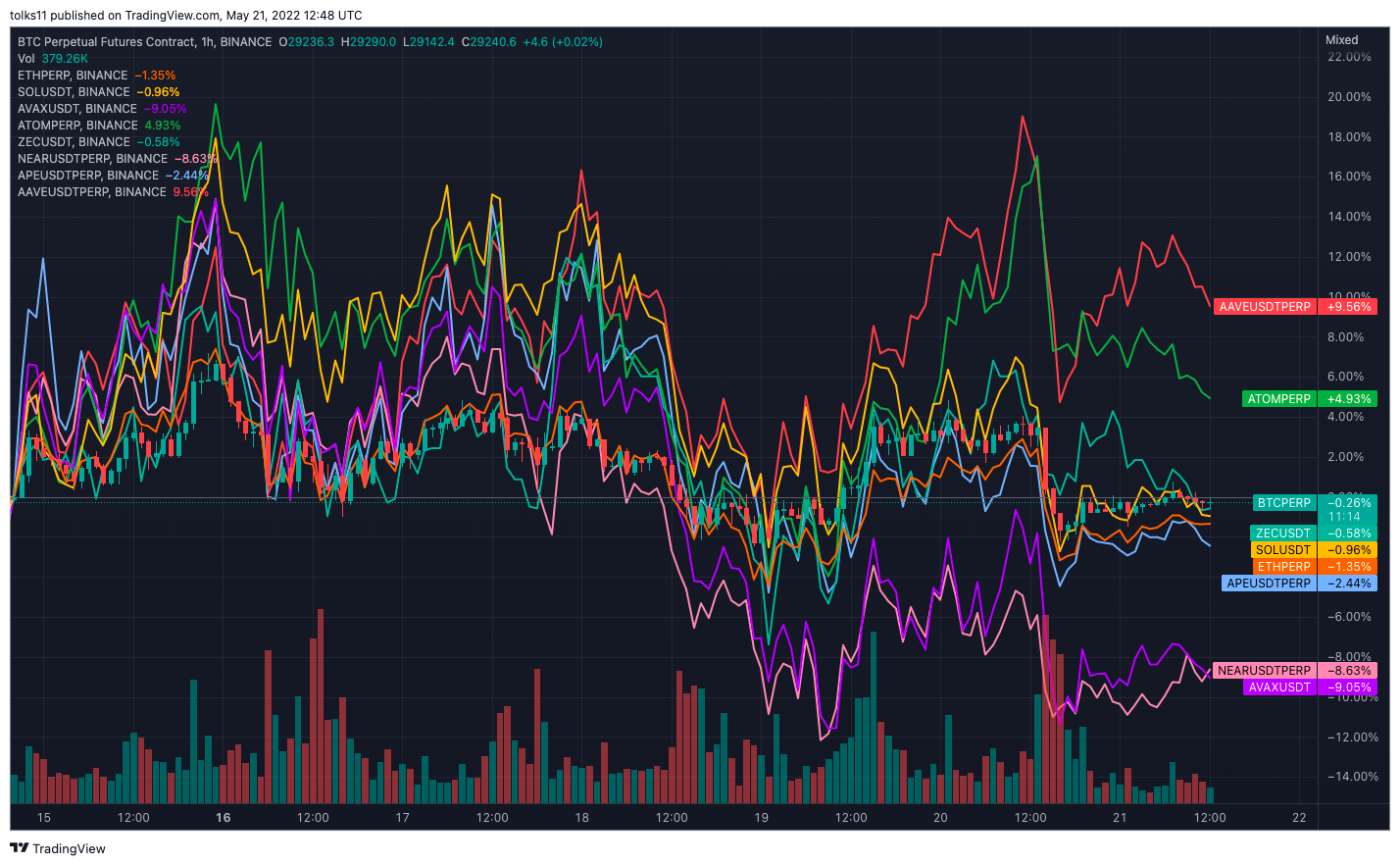The height and width of the screenshot is (865, 1400).
Task: Click the BTCPERP price label
Action: (x=1284, y=503)
